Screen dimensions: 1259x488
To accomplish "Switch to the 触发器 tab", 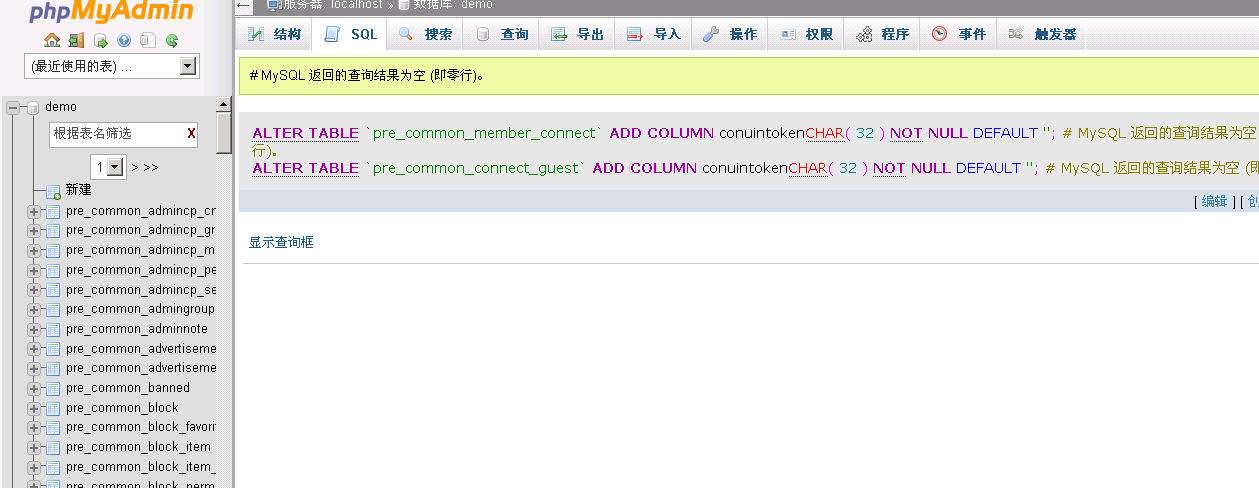I will (1042, 34).
